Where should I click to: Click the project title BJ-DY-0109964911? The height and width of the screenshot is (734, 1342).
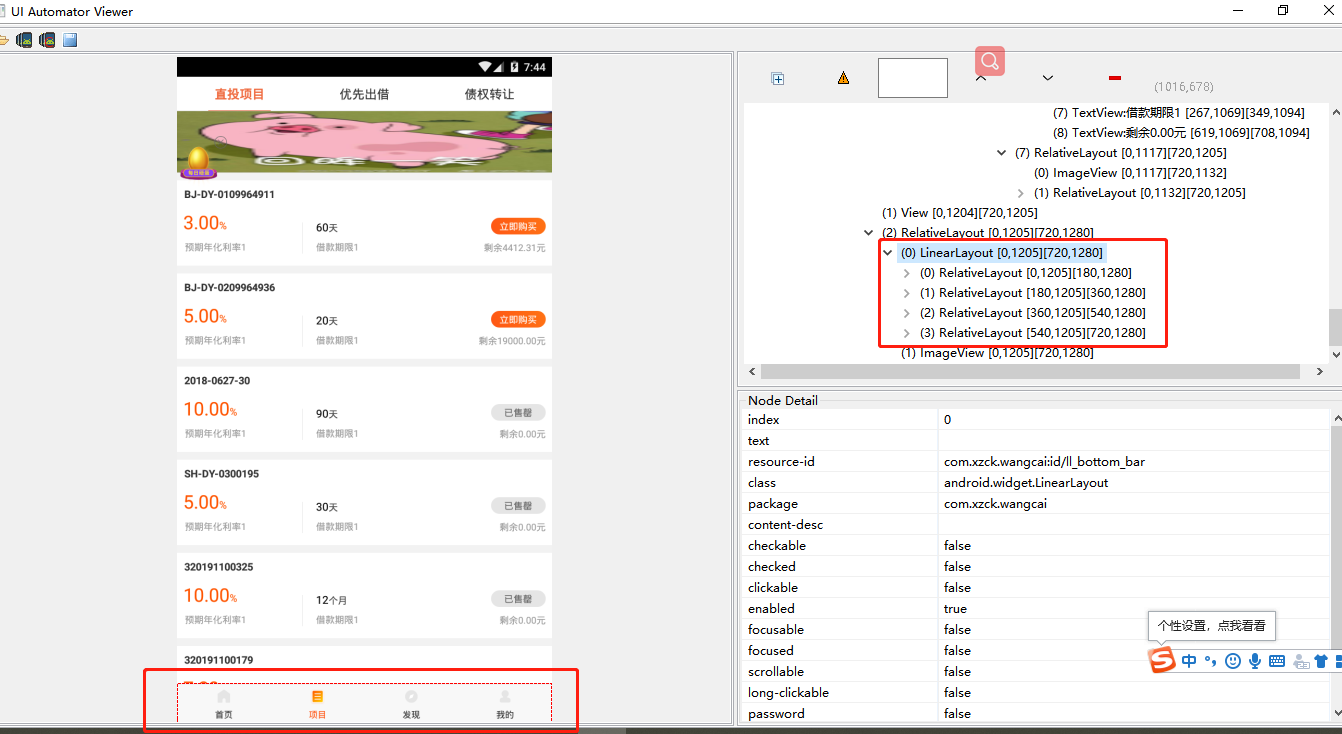(229, 194)
